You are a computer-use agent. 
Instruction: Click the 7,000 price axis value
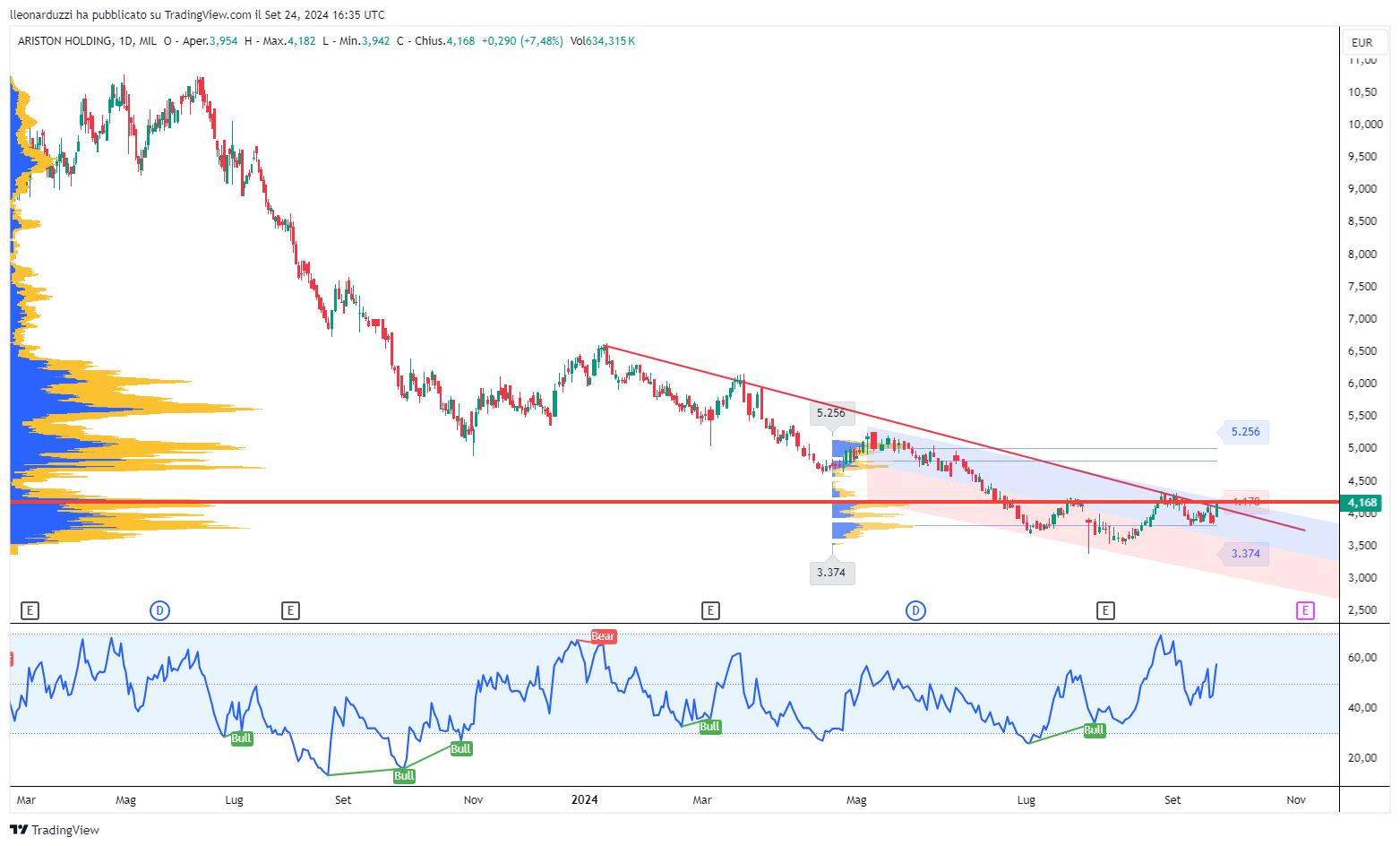[1363, 318]
